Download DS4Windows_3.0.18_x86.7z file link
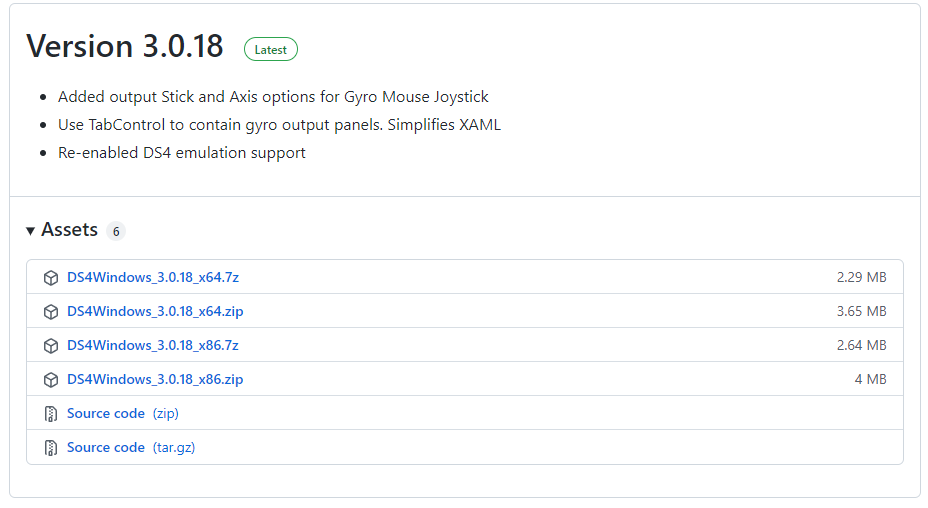 [153, 345]
